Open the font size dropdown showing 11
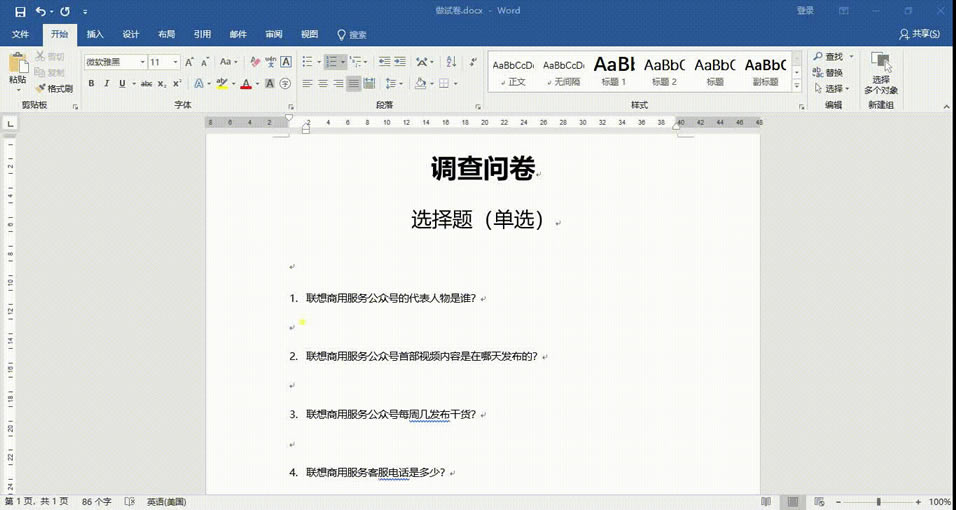Viewport: 956px width, 510px height. (x=176, y=62)
